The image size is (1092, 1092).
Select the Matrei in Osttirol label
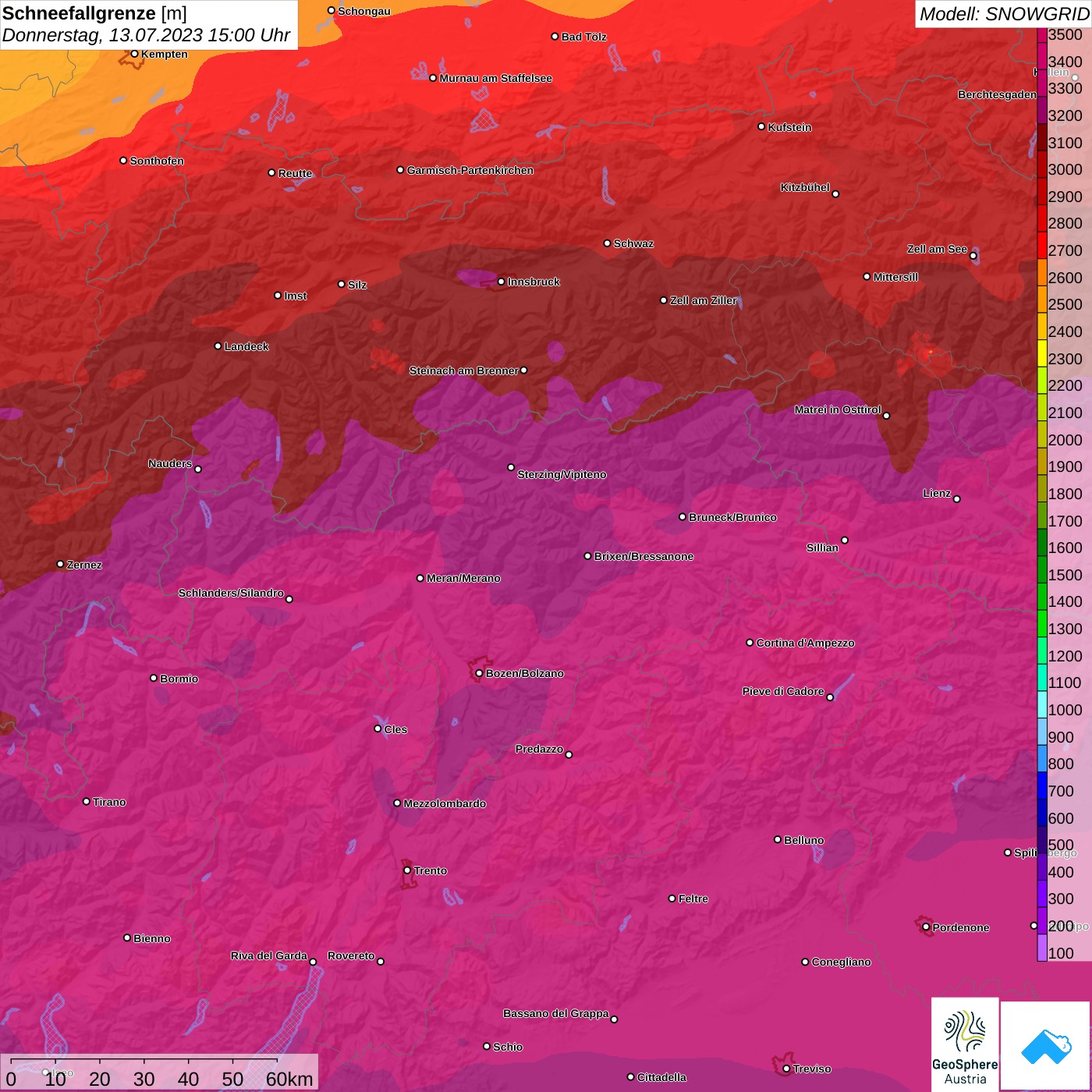click(838, 409)
